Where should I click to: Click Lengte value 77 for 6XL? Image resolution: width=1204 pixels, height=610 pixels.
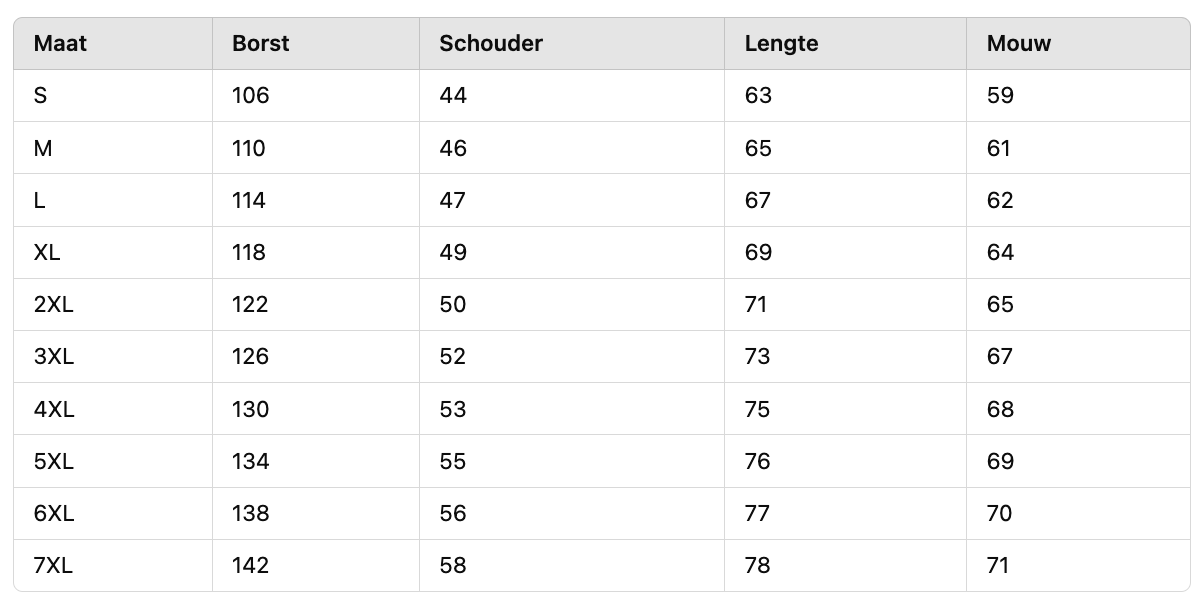click(758, 514)
